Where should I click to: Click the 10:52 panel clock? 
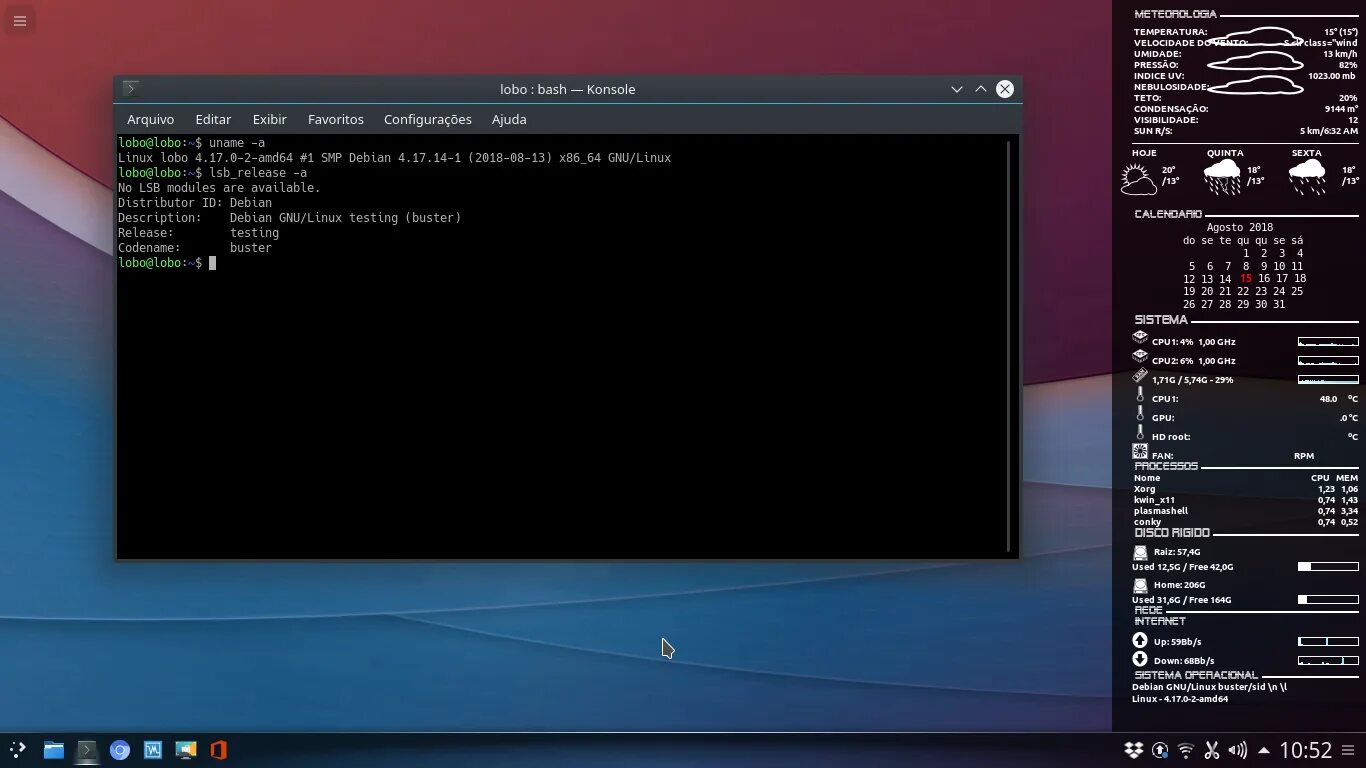(x=1306, y=750)
